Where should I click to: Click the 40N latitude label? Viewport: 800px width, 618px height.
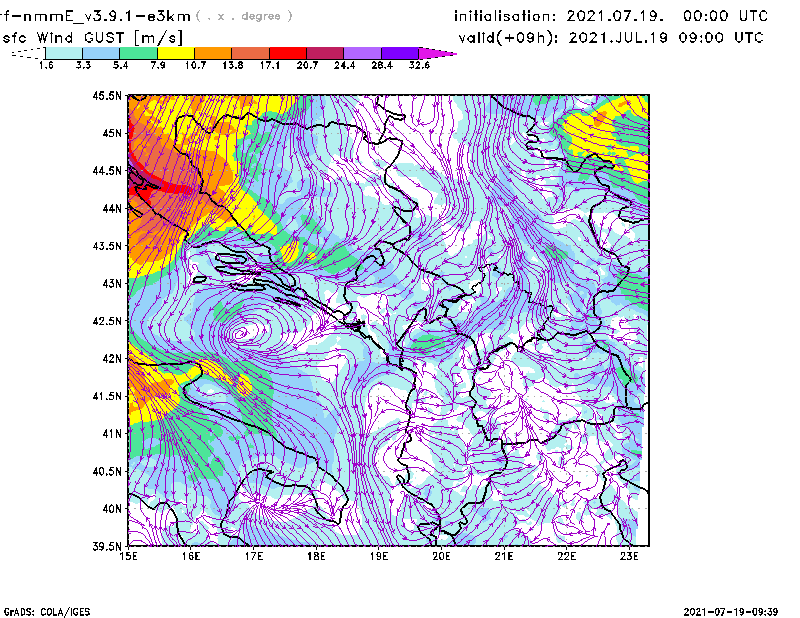[x=112, y=509]
